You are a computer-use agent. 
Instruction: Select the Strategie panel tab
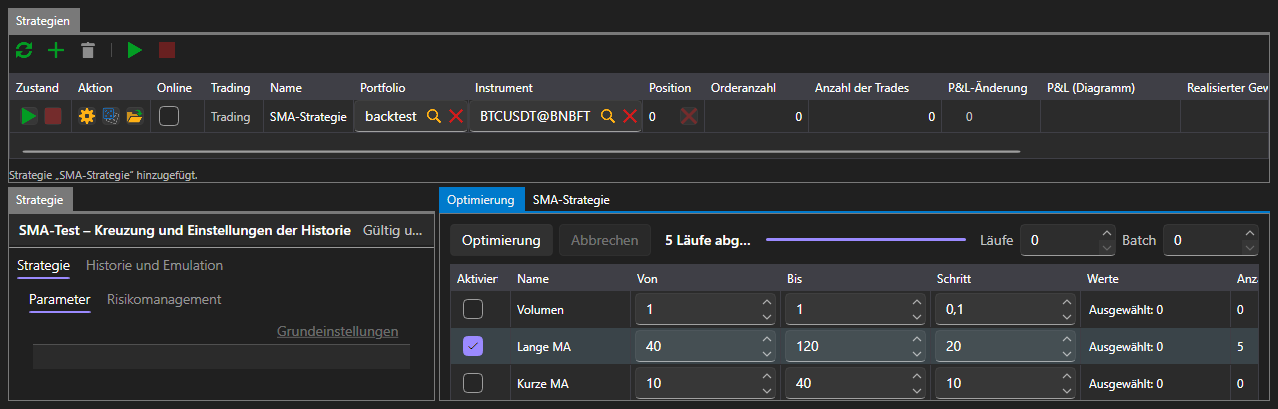(40, 199)
